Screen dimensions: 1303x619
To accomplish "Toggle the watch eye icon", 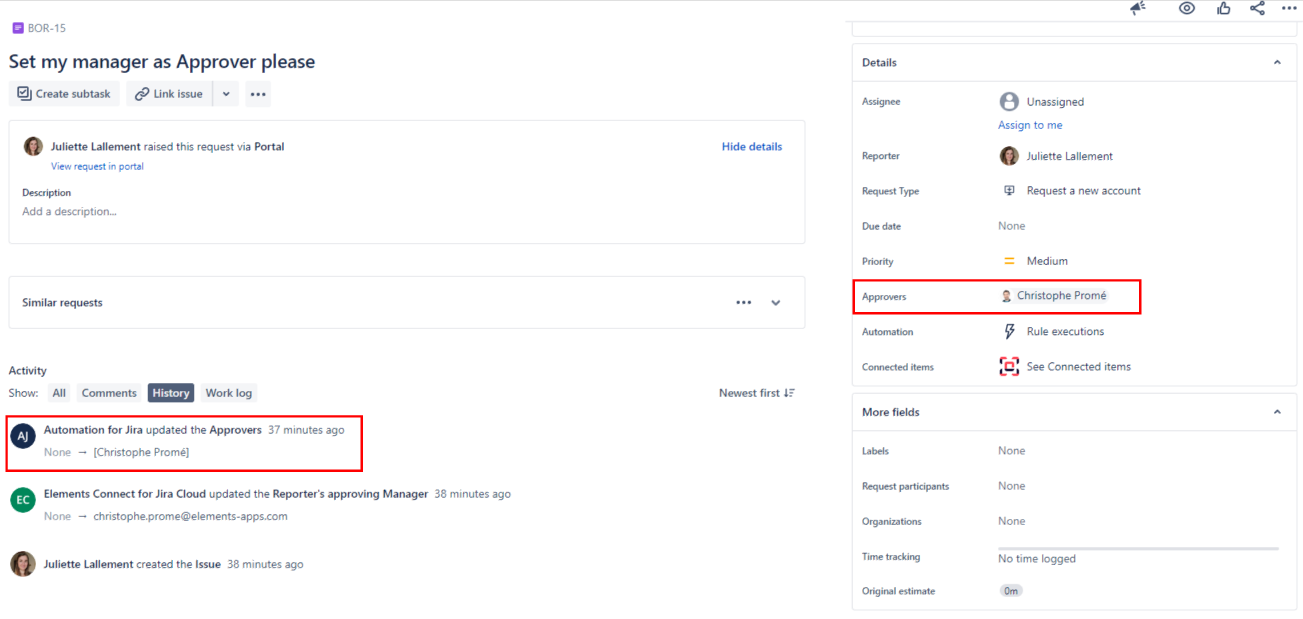I will click(x=1187, y=8).
